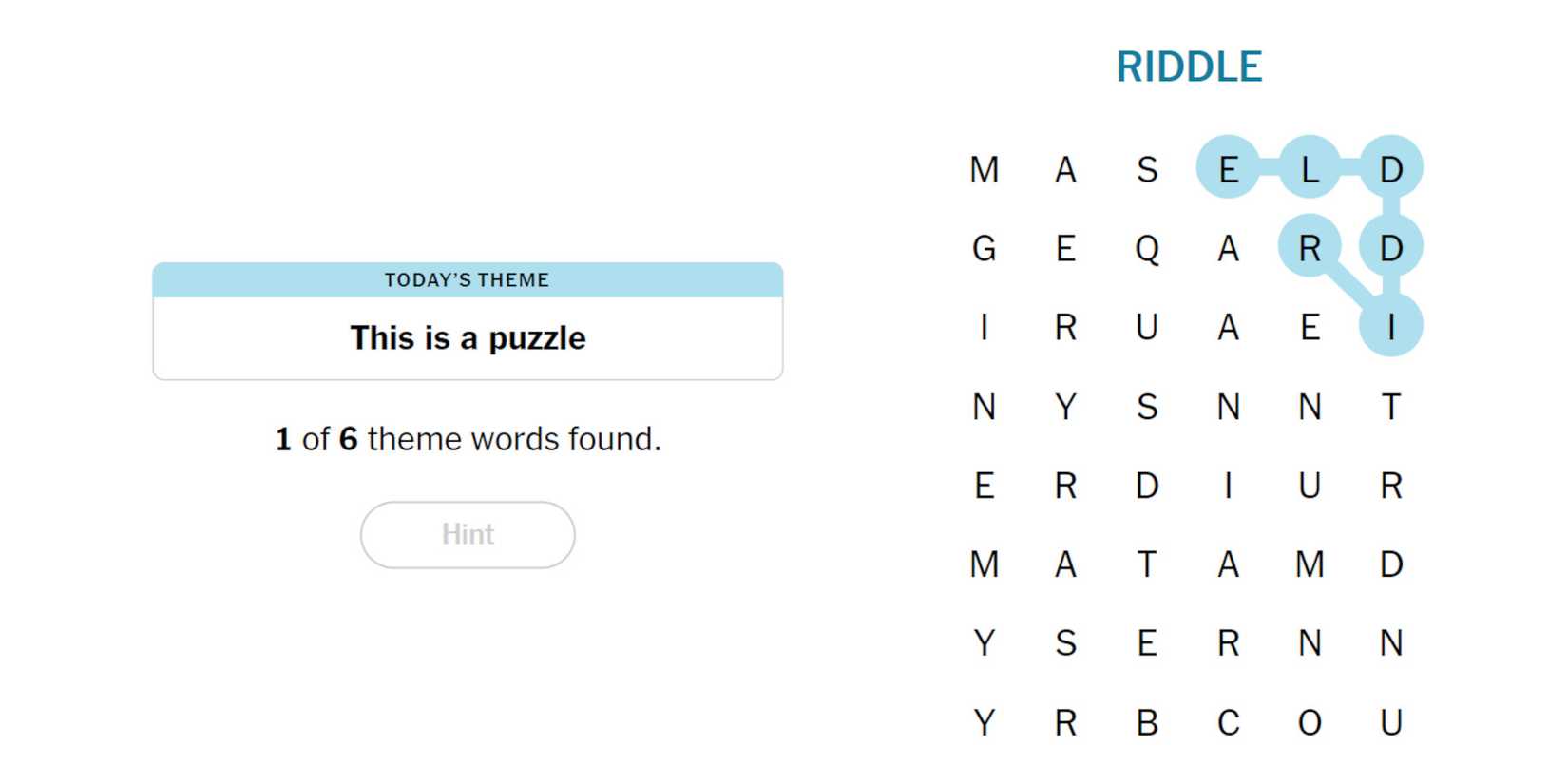Tap the letter S in the top row
Screen dimensions: 1568x784
(x=1147, y=169)
